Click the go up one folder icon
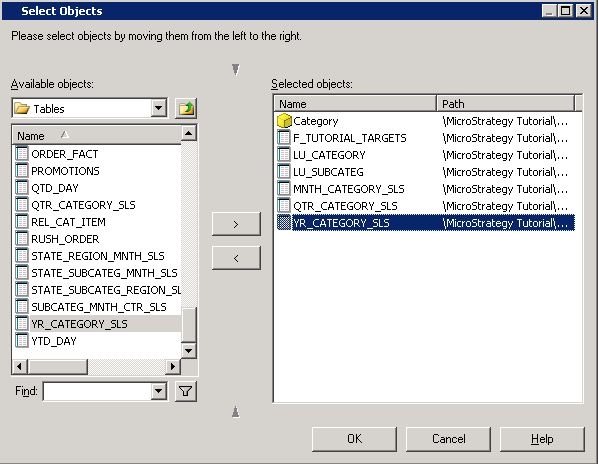 coord(186,109)
